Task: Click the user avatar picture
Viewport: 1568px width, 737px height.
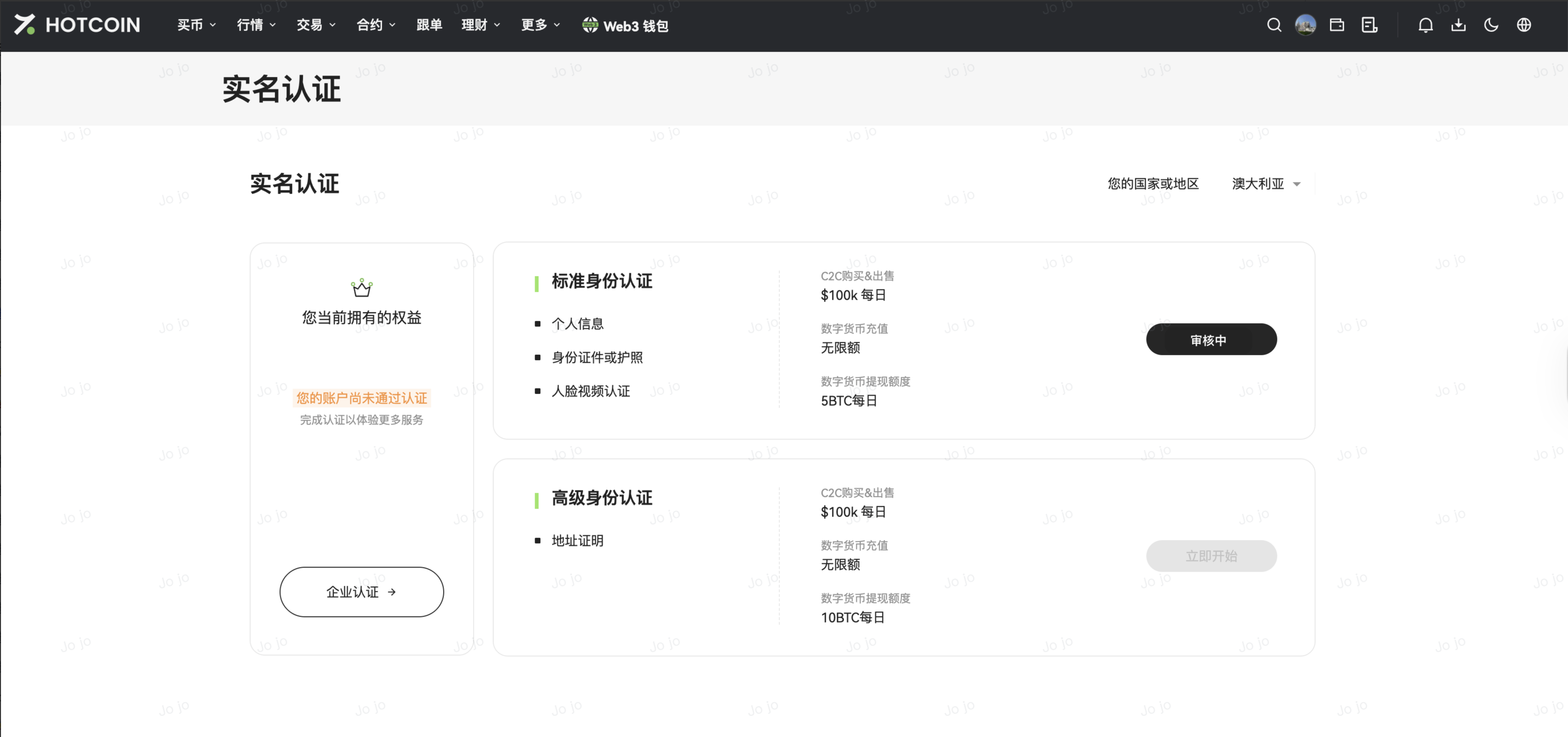Action: (x=1305, y=25)
